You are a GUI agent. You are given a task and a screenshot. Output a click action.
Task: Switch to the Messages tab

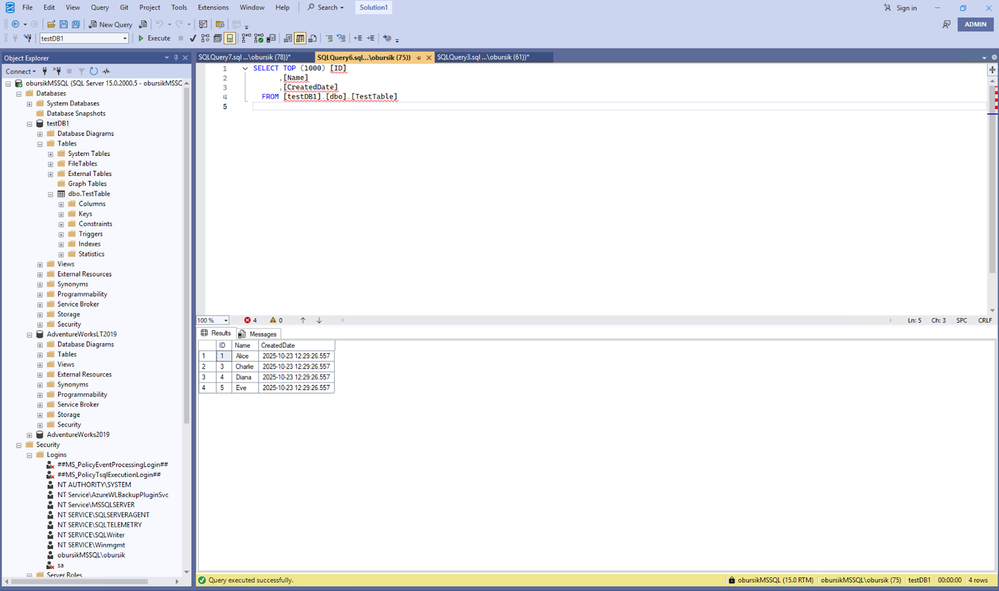pyautogui.click(x=262, y=334)
